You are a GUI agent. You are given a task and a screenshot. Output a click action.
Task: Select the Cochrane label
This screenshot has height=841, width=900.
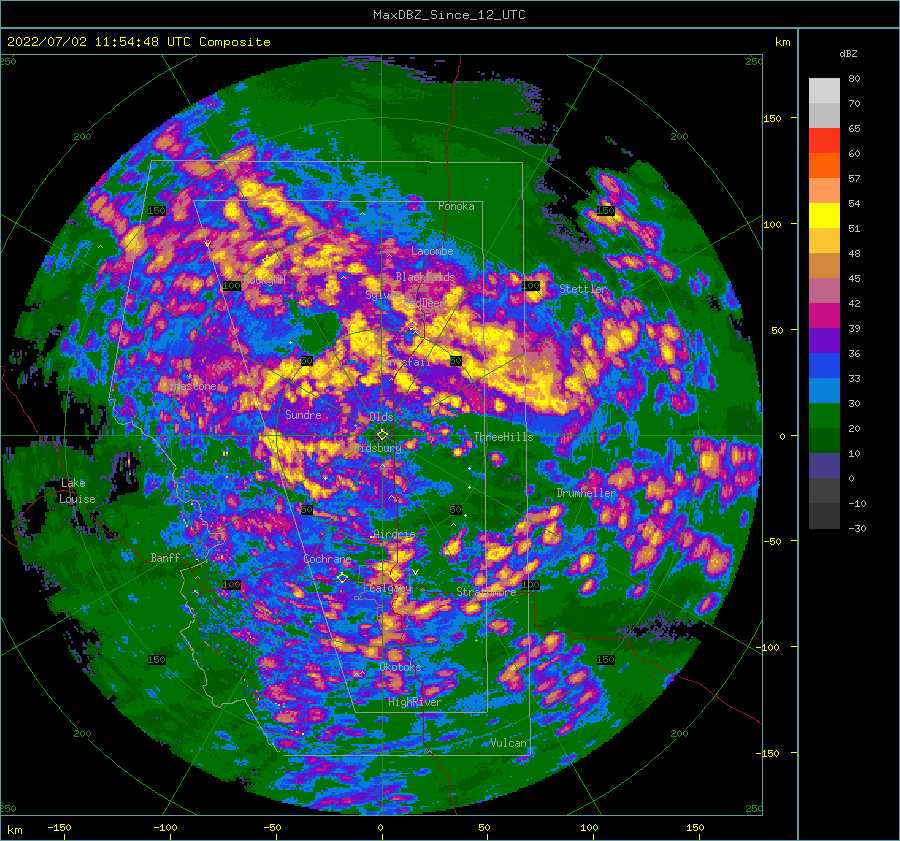pos(327,559)
